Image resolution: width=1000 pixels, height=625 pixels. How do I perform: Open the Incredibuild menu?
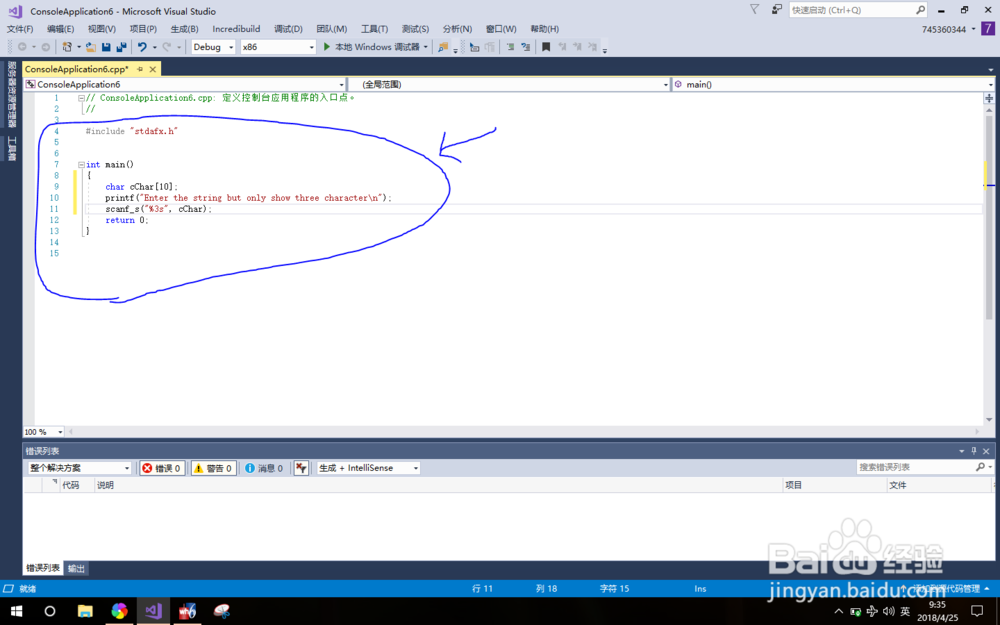(x=236, y=29)
